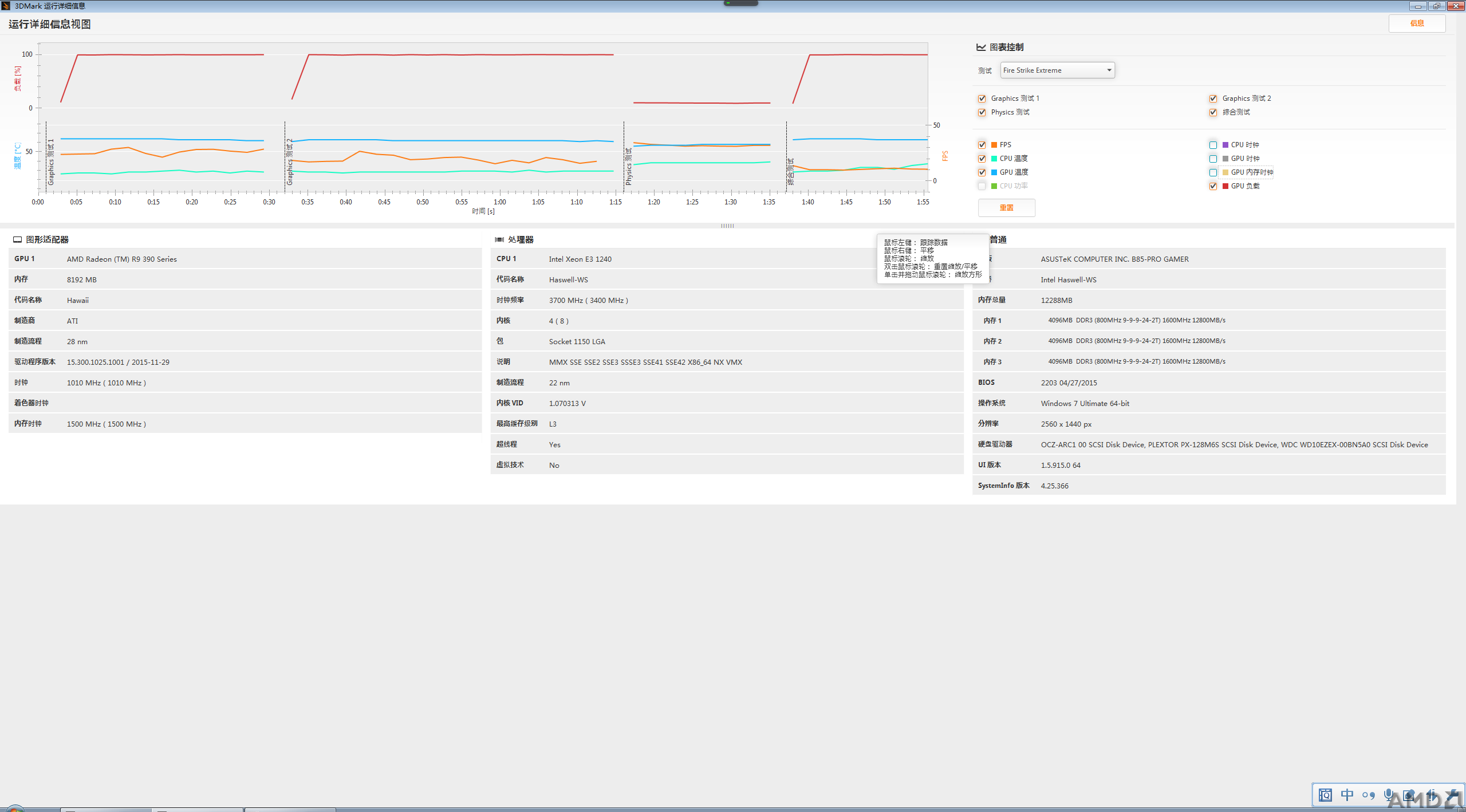Uncheck the Graphics 测试 1 checkbox
The image size is (1466, 812).
[x=982, y=98]
